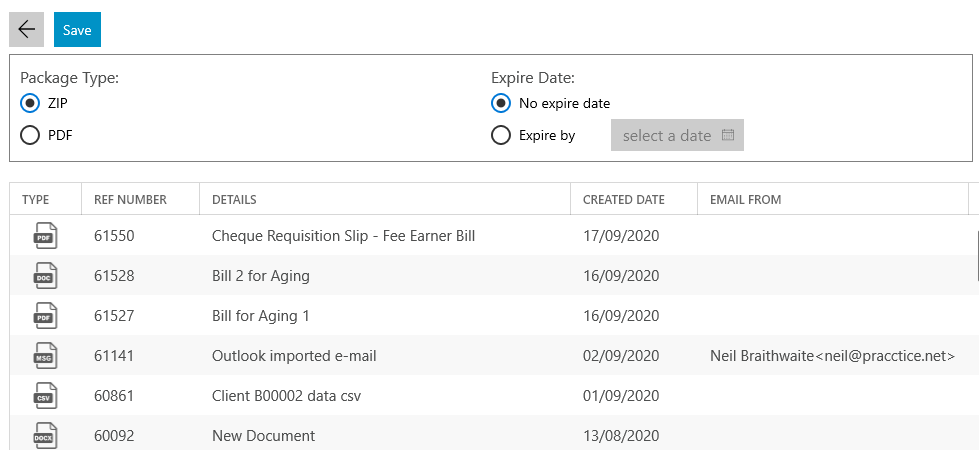The width and height of the screenshot is (979, 450).
Task: Click the MSG icon for Outlook imported e-mail
Action: tap(45, 356)
